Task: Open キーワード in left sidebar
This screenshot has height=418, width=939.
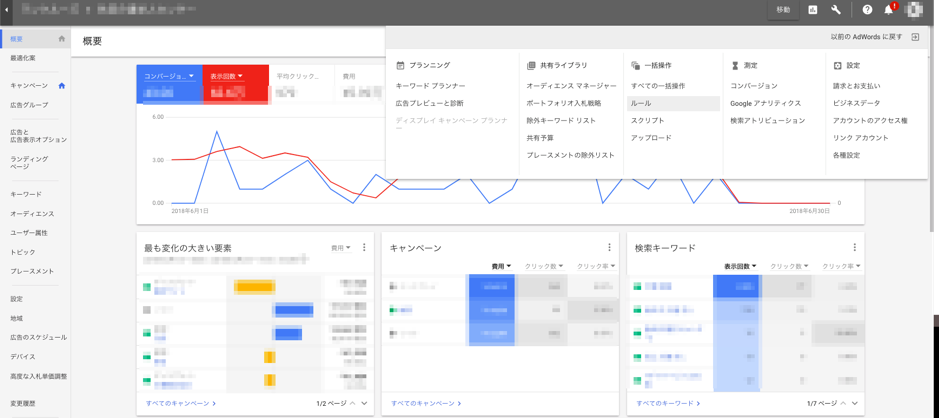Action: click(x=26, y=194)
